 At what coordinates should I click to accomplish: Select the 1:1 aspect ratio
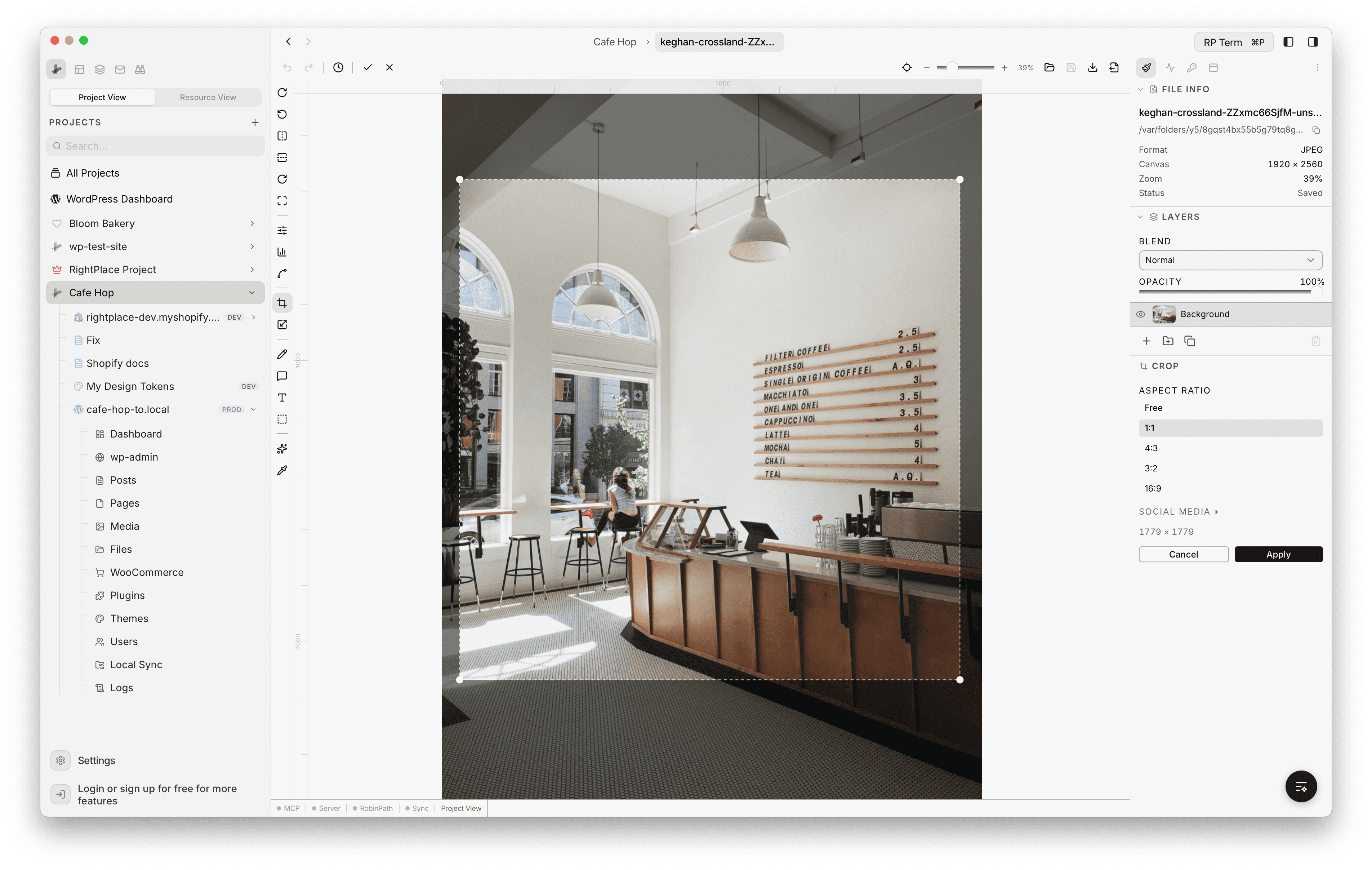tap(1230, 427)
